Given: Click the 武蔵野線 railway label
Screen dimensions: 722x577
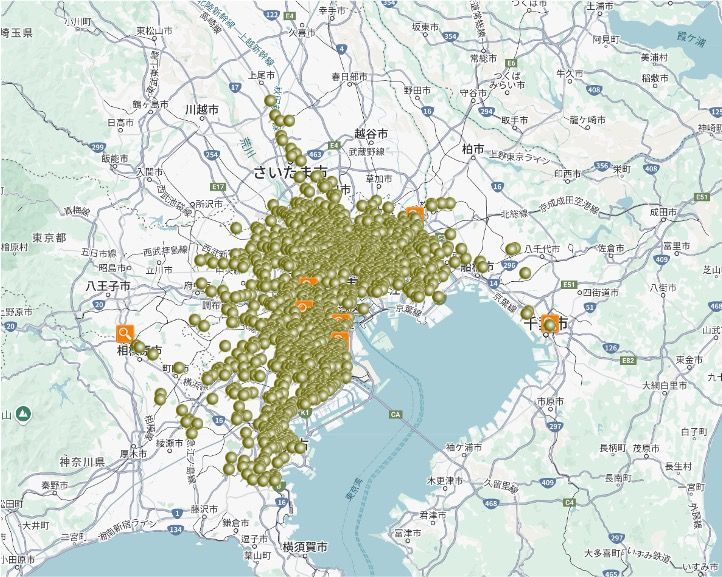Looking at the screenshot, I should tap(367, 151).
